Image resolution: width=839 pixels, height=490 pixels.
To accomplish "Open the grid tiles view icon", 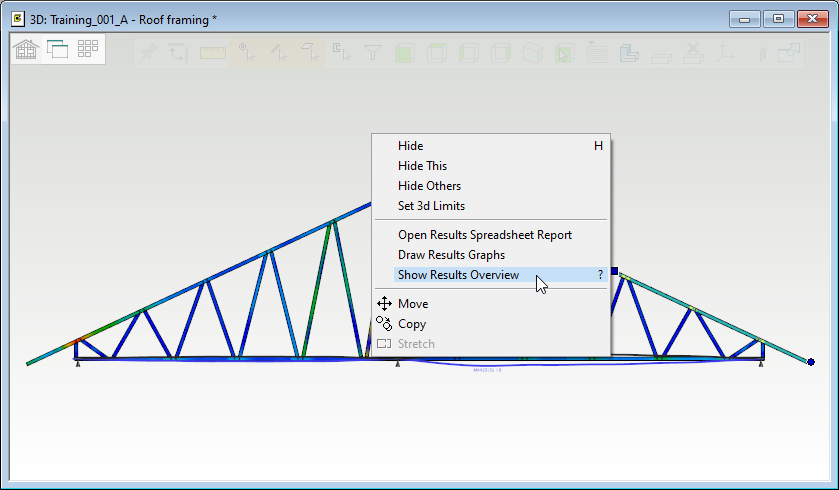I will (x=88, y=49).
